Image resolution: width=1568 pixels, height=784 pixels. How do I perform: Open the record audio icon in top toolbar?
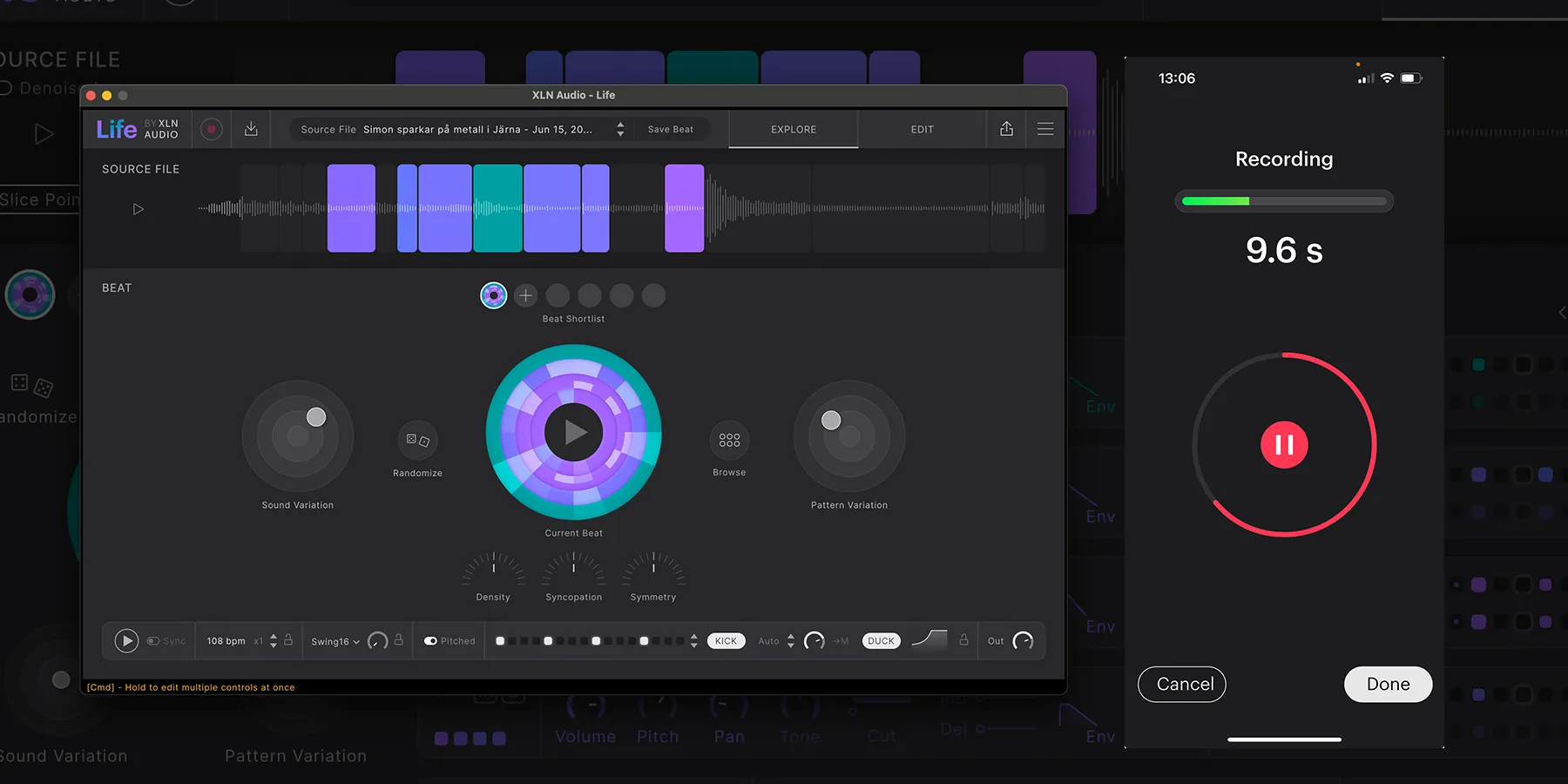point(210,128)
